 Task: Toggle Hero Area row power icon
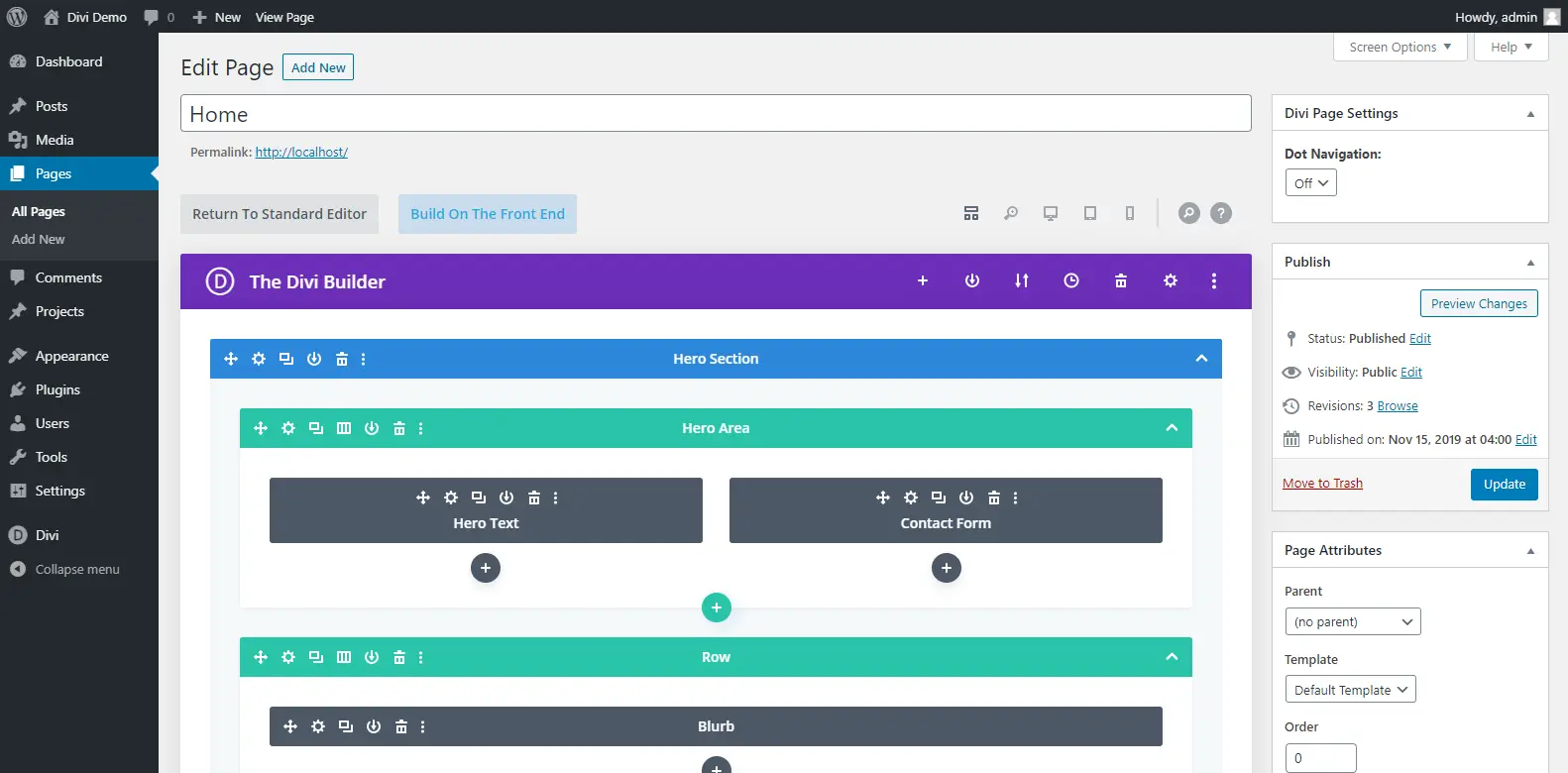[x=372, y=428]
